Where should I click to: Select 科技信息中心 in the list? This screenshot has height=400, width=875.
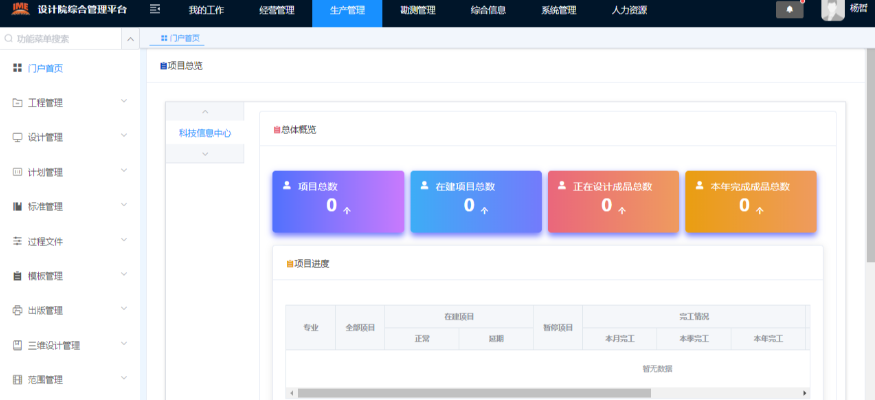tap(205, 133)
